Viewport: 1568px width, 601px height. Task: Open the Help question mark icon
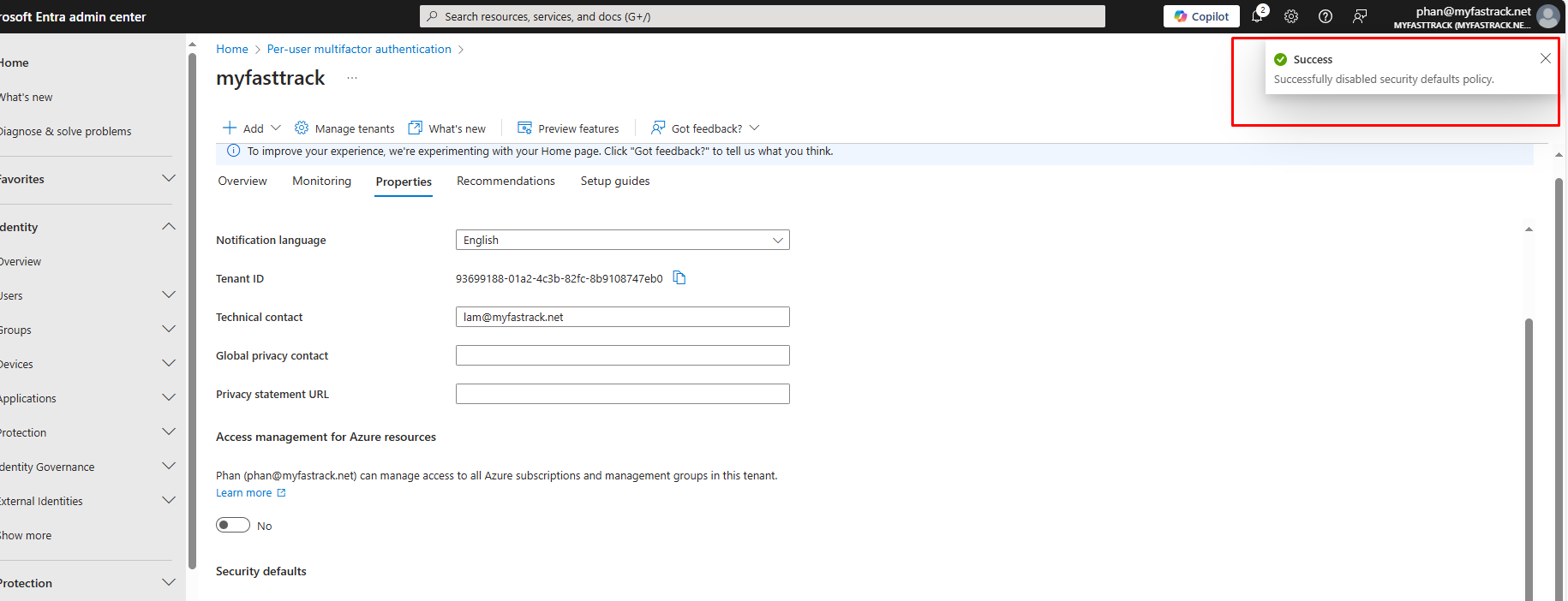[1326, 16]
